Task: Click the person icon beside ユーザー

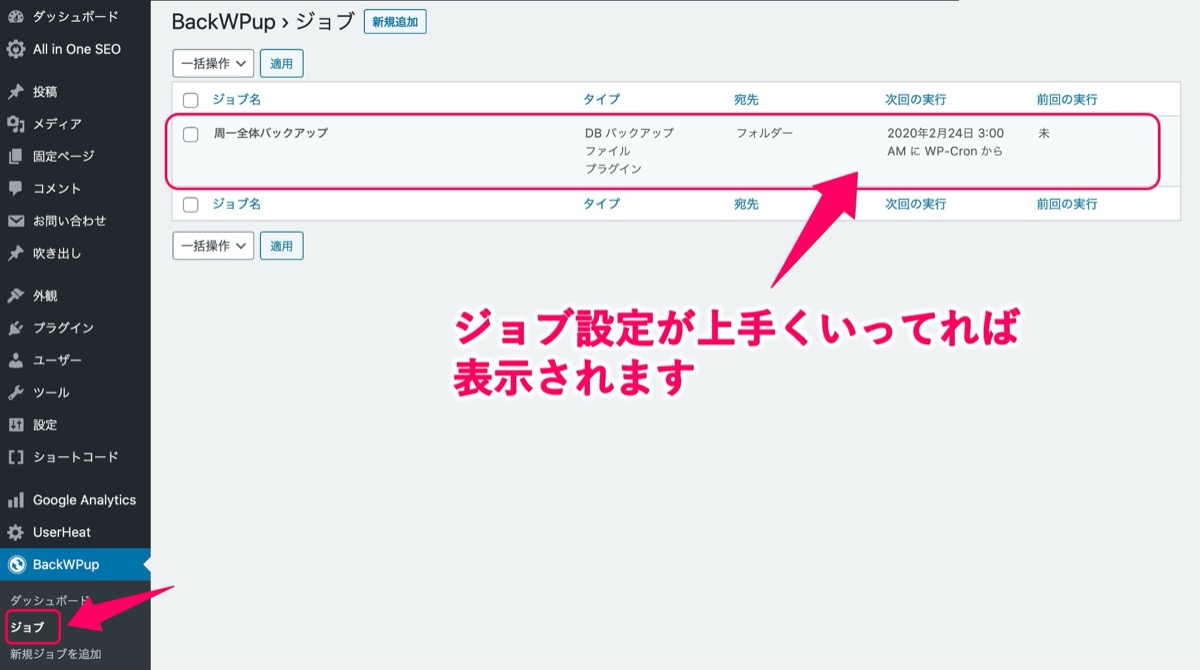Action: coord(16,360)
